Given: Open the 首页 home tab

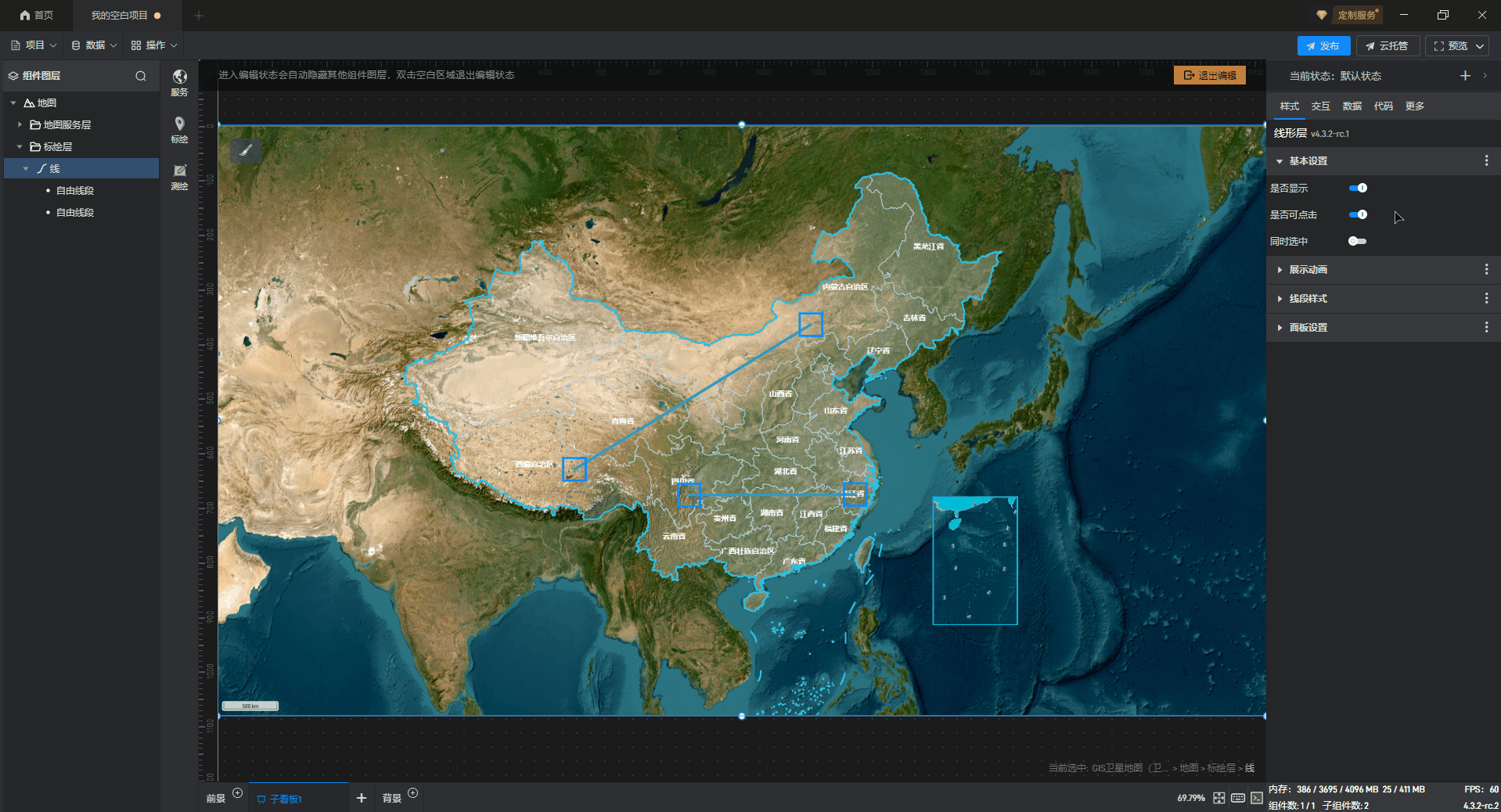Looking at the screenshot, I should click(x=37, y=15).
